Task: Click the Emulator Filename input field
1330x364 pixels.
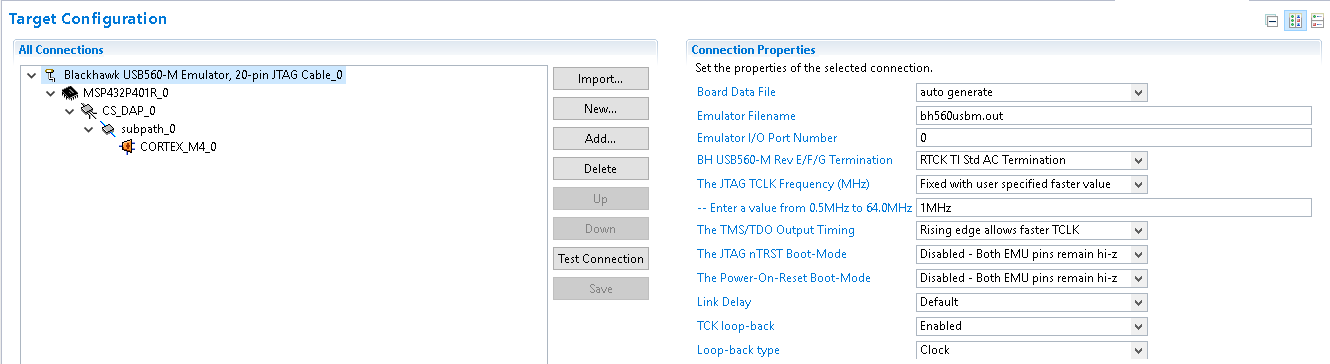Action: click(x=1113, y=115)
